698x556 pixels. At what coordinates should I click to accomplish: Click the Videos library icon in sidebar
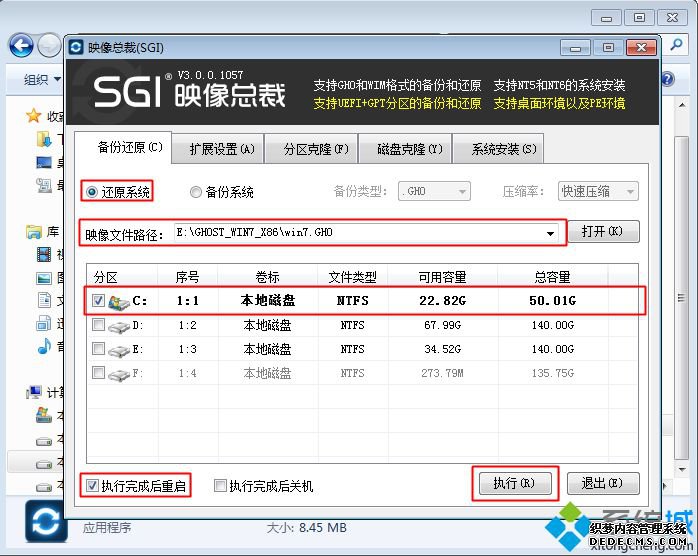coord(44,255)
